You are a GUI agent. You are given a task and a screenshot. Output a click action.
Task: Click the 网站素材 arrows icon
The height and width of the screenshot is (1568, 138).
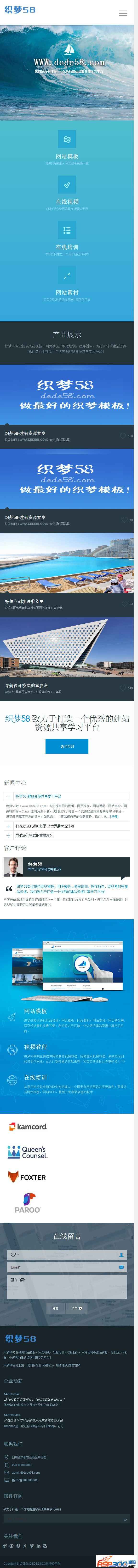(x=67, y=276)
